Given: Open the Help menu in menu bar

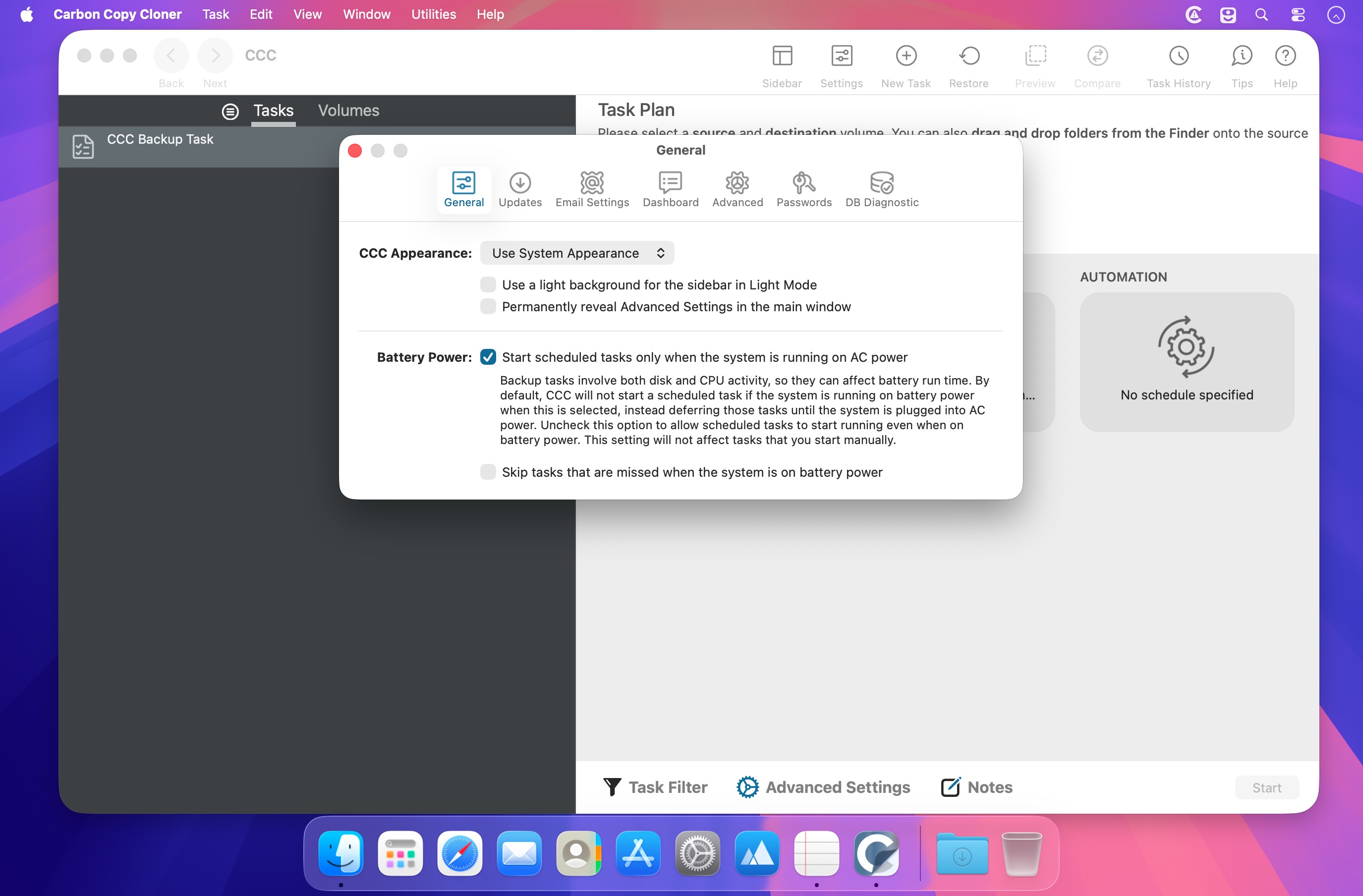Looking at the screenshot, I should [490, 14].
